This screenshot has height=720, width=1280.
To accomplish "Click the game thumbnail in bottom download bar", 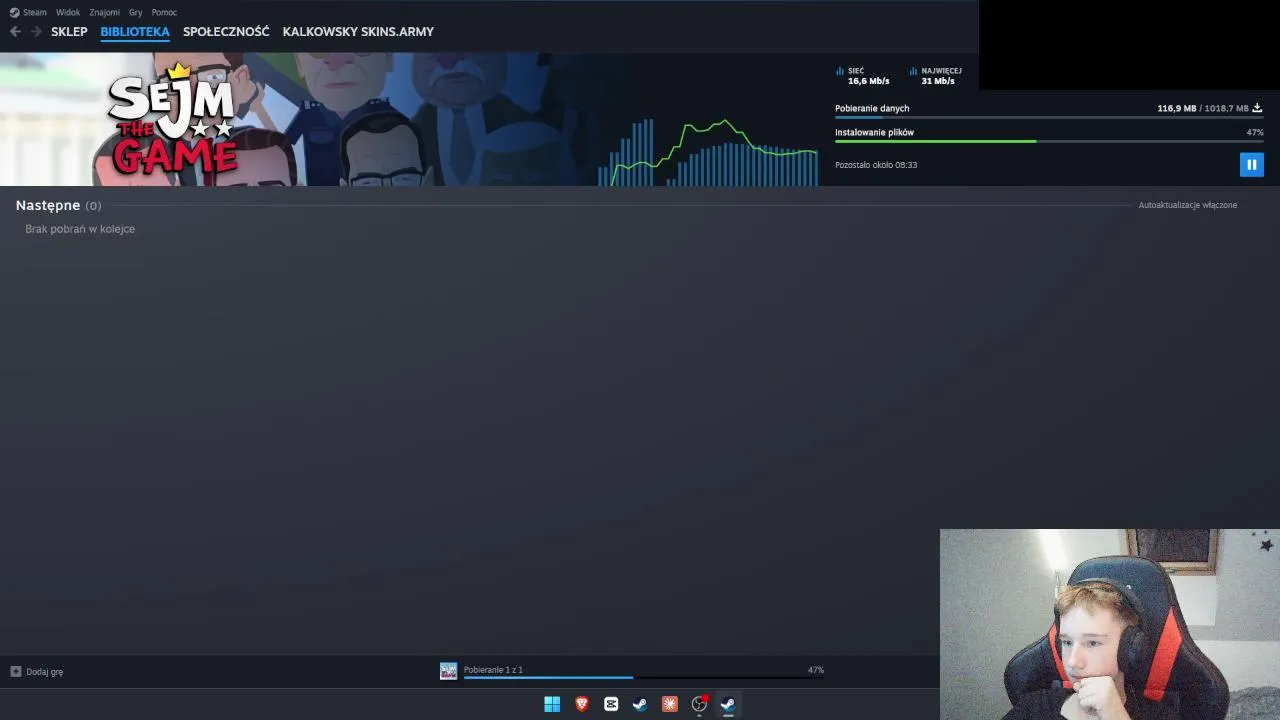I will click(448, 671).
